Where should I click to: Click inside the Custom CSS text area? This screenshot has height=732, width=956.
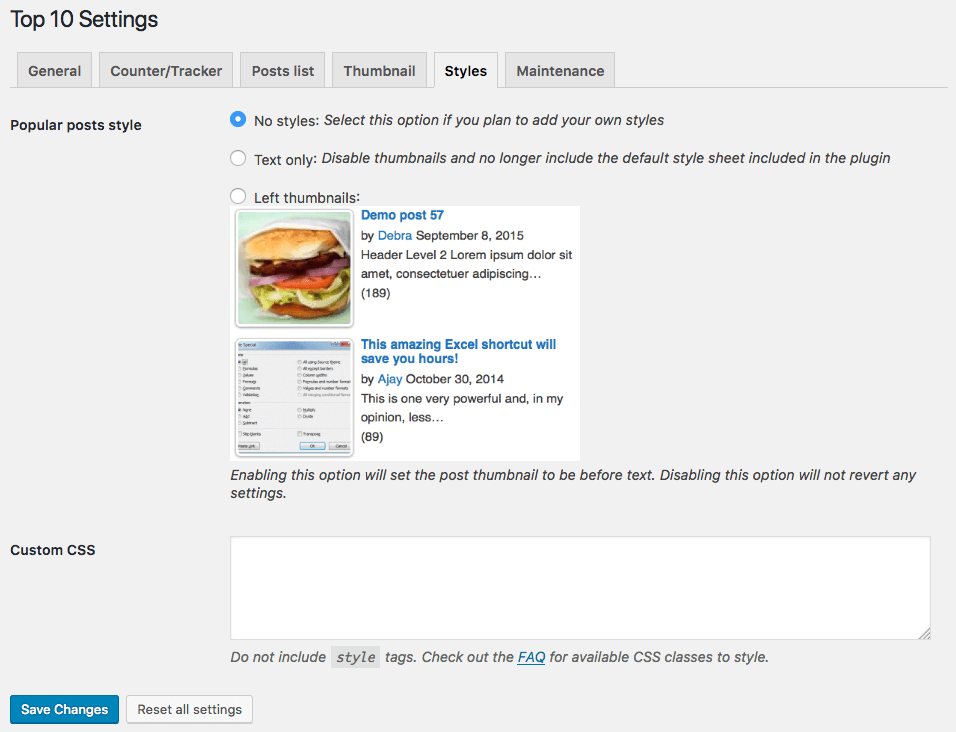pyautogui.click(x=580, y=588)
